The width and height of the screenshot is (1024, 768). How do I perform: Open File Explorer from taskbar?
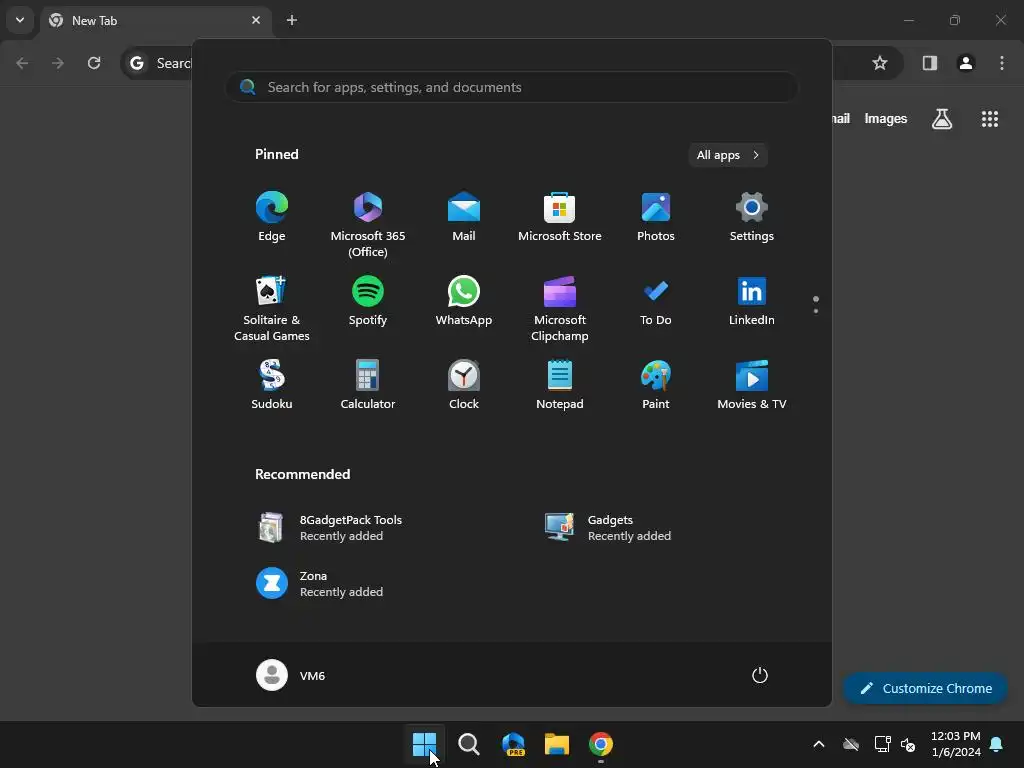[x=557, y=744]
